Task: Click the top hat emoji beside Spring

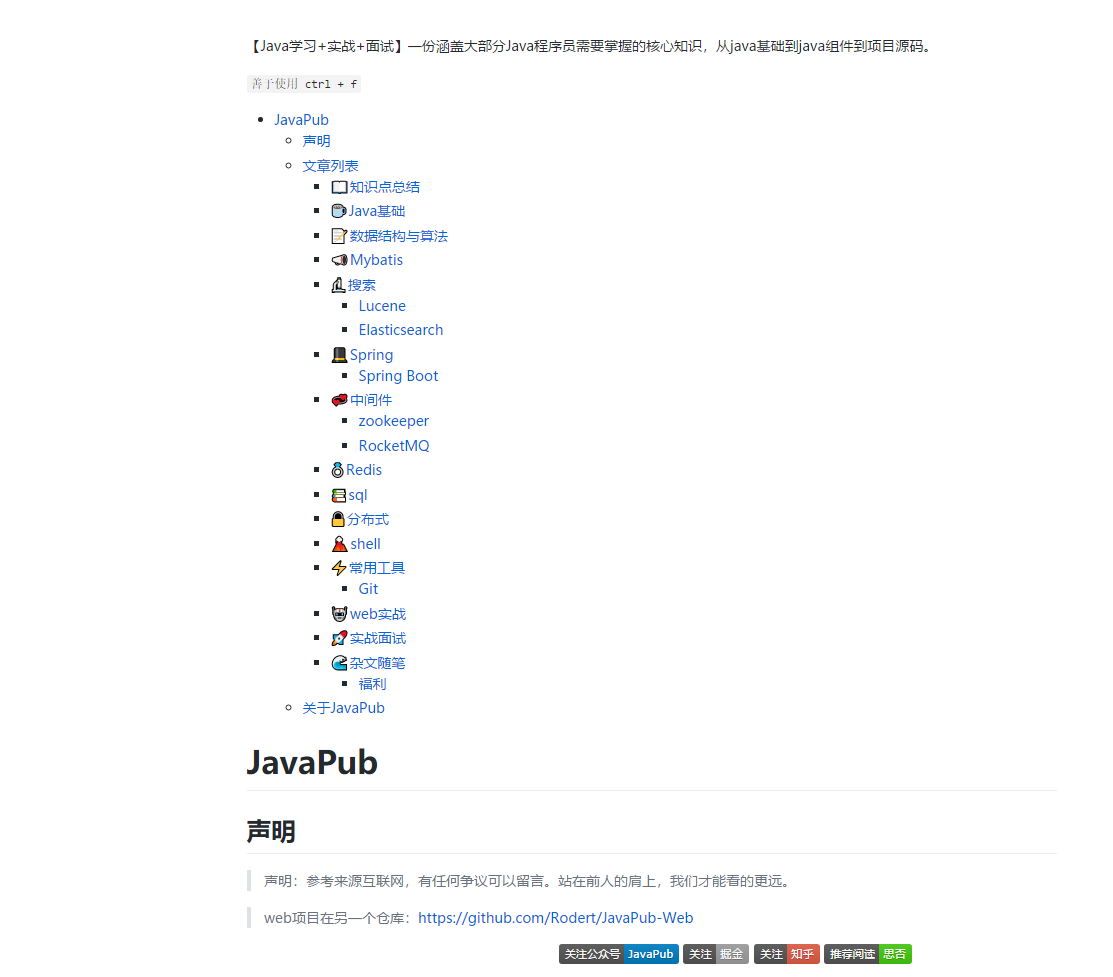Action: coord(339,354)
